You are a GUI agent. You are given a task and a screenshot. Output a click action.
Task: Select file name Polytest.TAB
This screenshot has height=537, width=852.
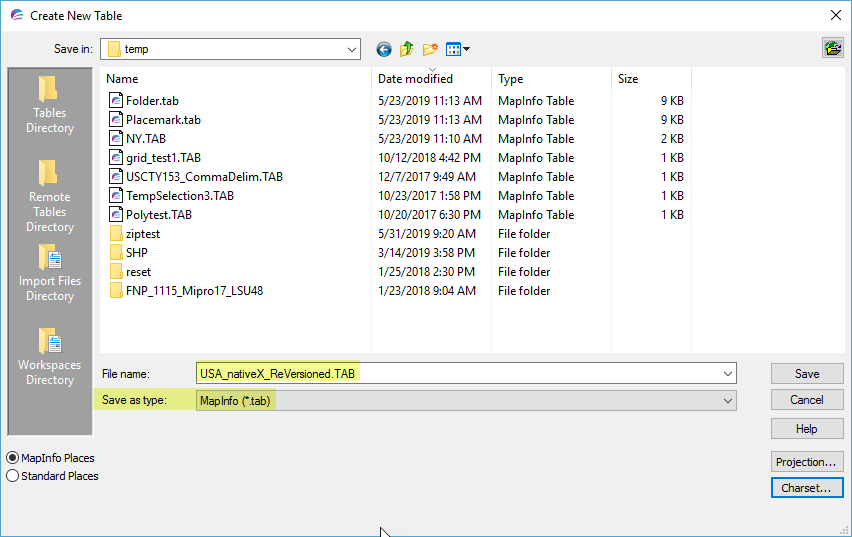159,215
